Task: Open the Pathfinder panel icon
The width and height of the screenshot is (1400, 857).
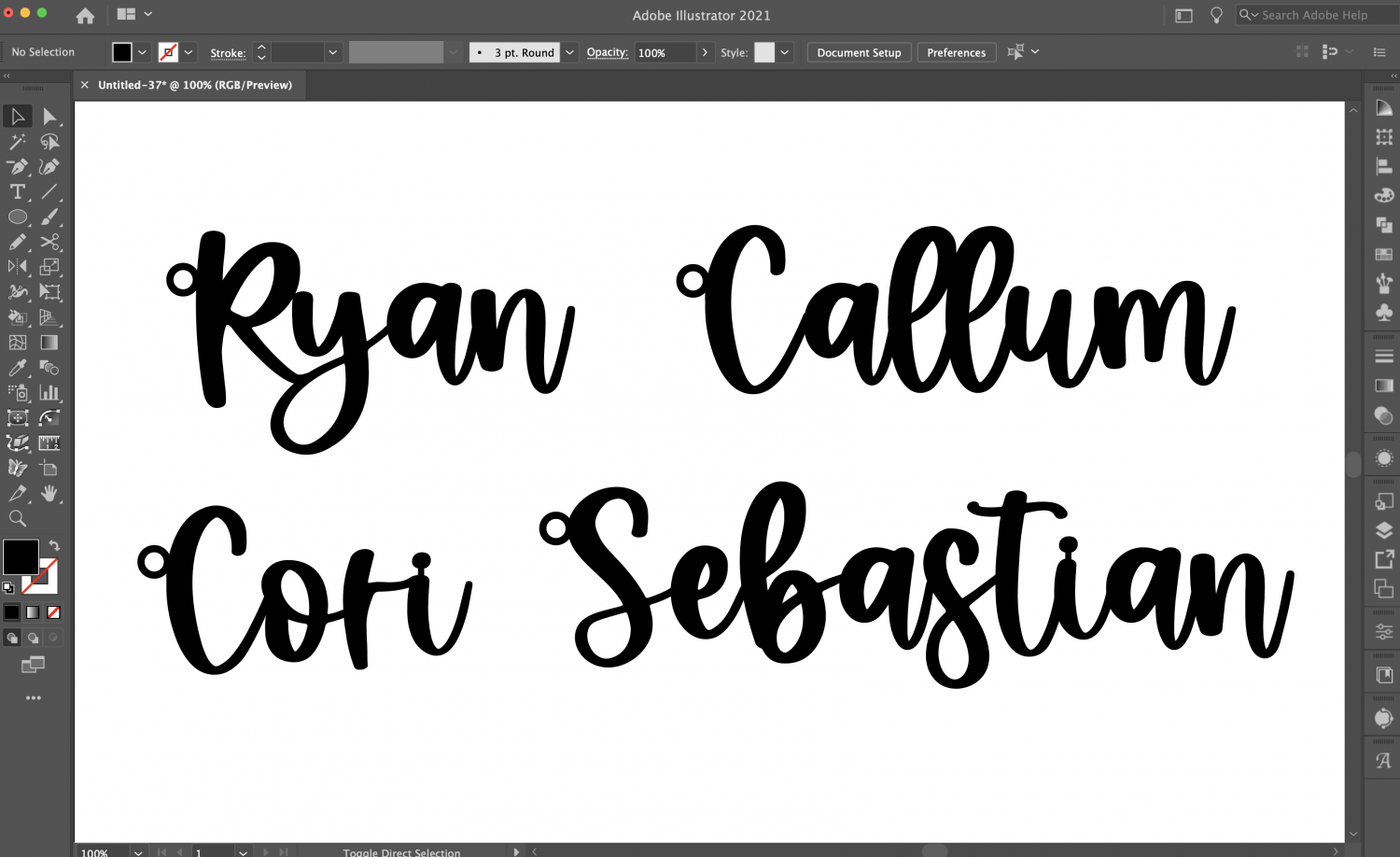Action: pyautogui.click(x=1384, y=225)
